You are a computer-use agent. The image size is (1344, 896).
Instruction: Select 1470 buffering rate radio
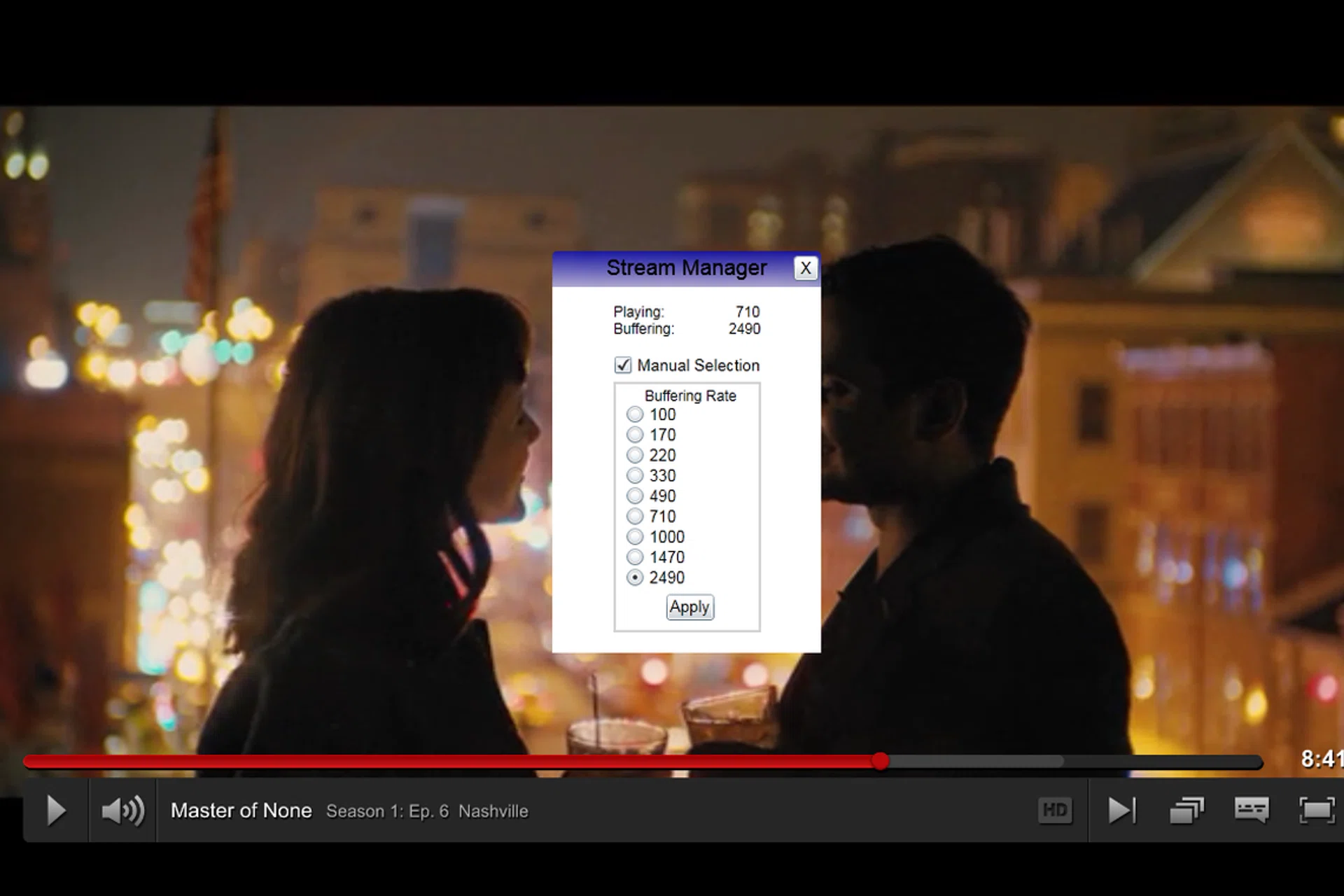635,557
